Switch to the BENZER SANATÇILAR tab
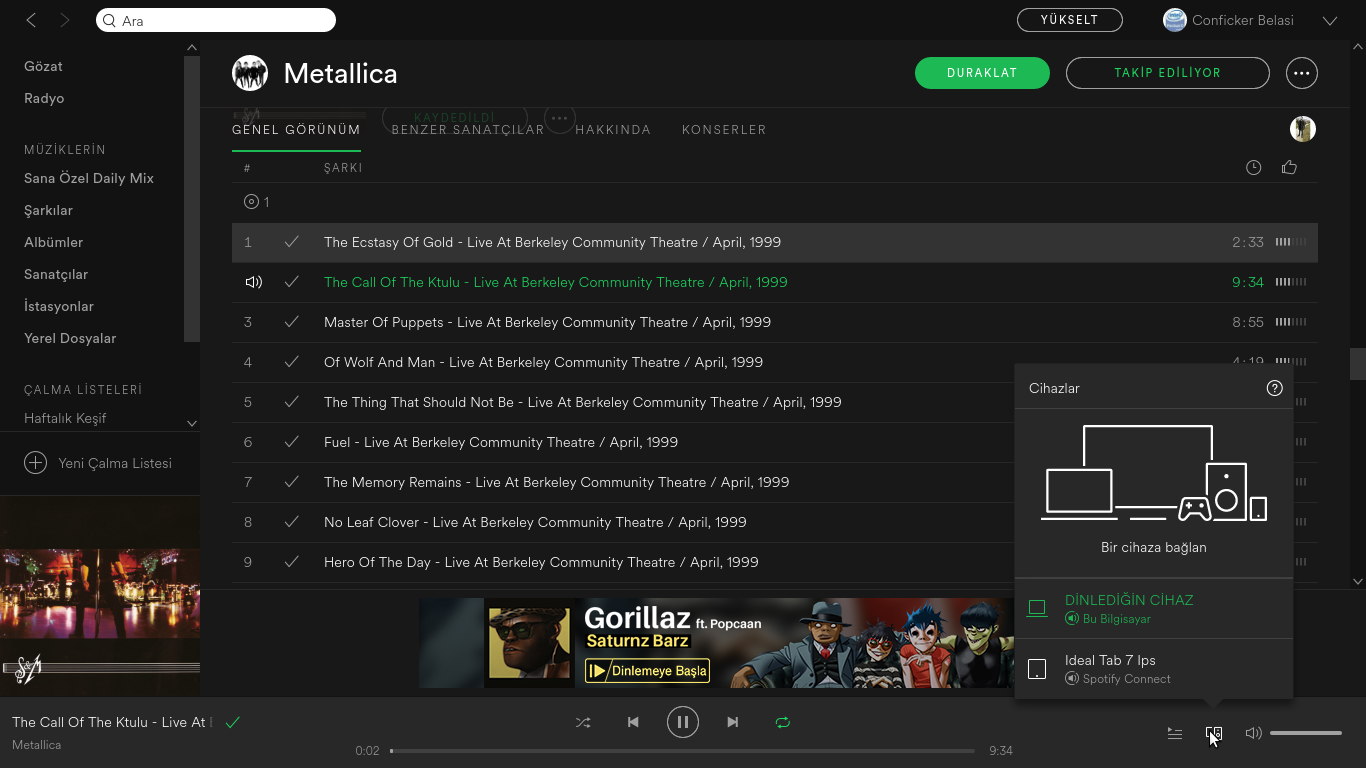Viewport: 1366px width, 768px height. (x=468, y=130)
